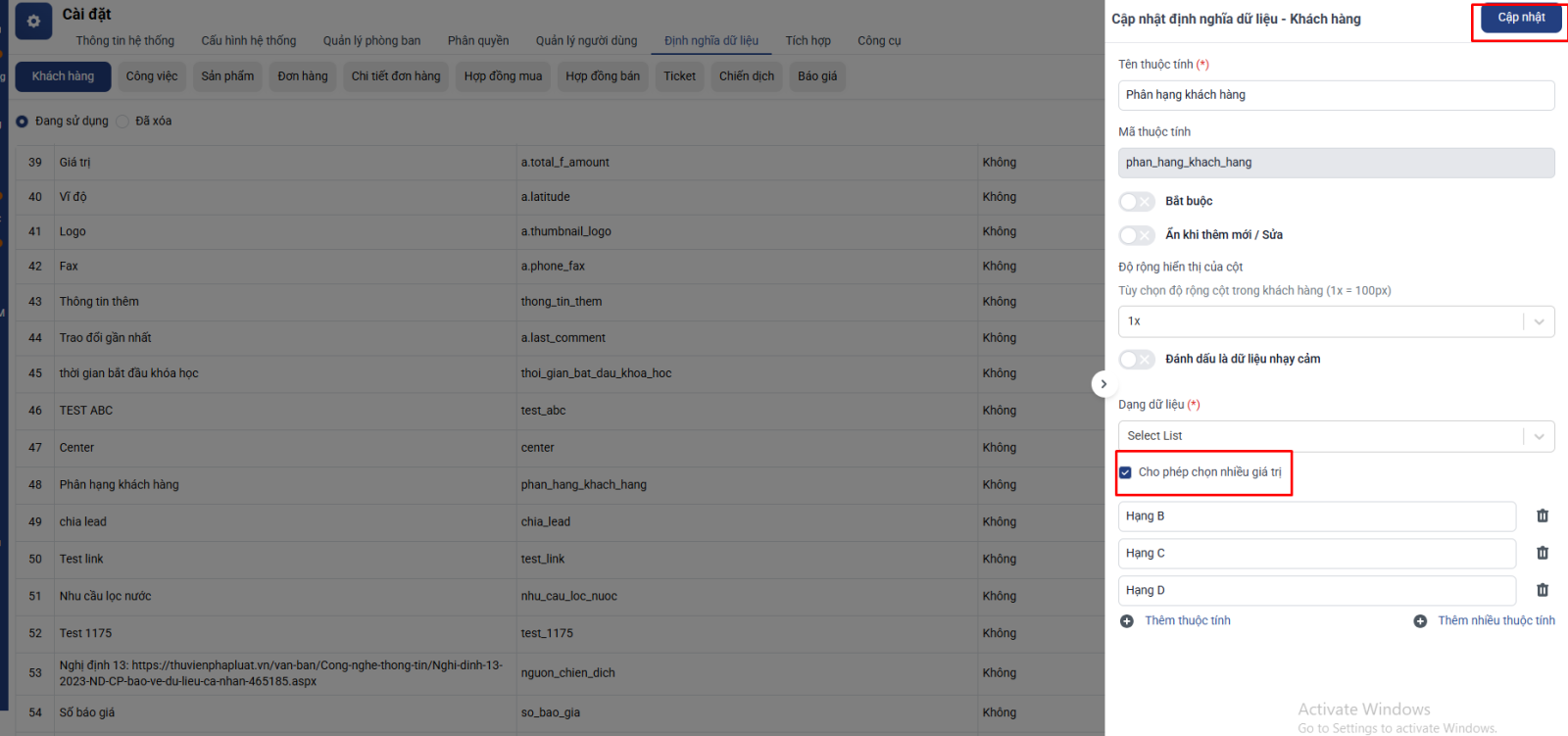The image size is (1568, 736).
Task: Toggle Ẩn khi thêm mới / Sửa switch
Action: [x=1137, y=235]
